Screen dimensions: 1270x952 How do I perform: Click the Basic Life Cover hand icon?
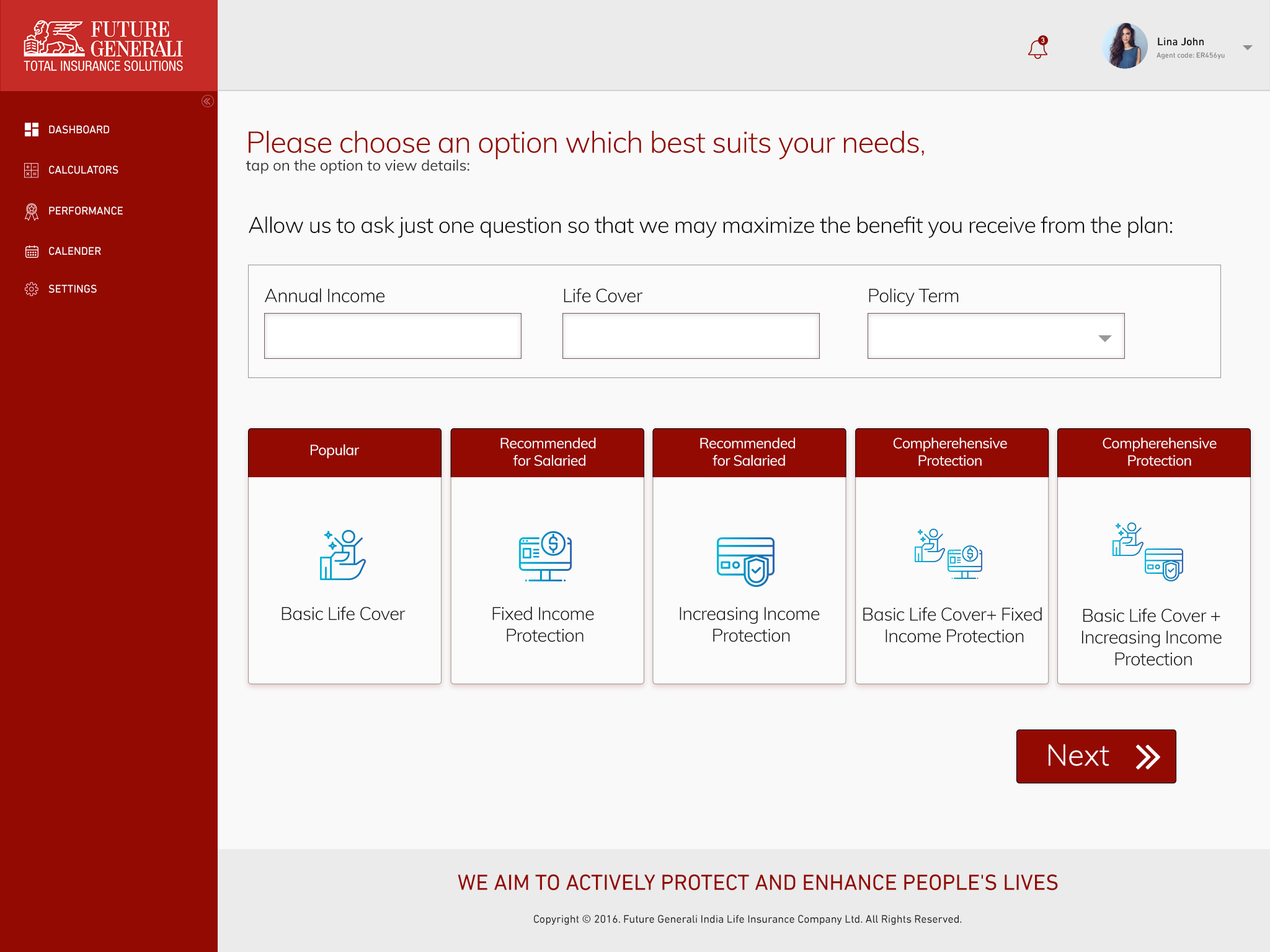343,555
